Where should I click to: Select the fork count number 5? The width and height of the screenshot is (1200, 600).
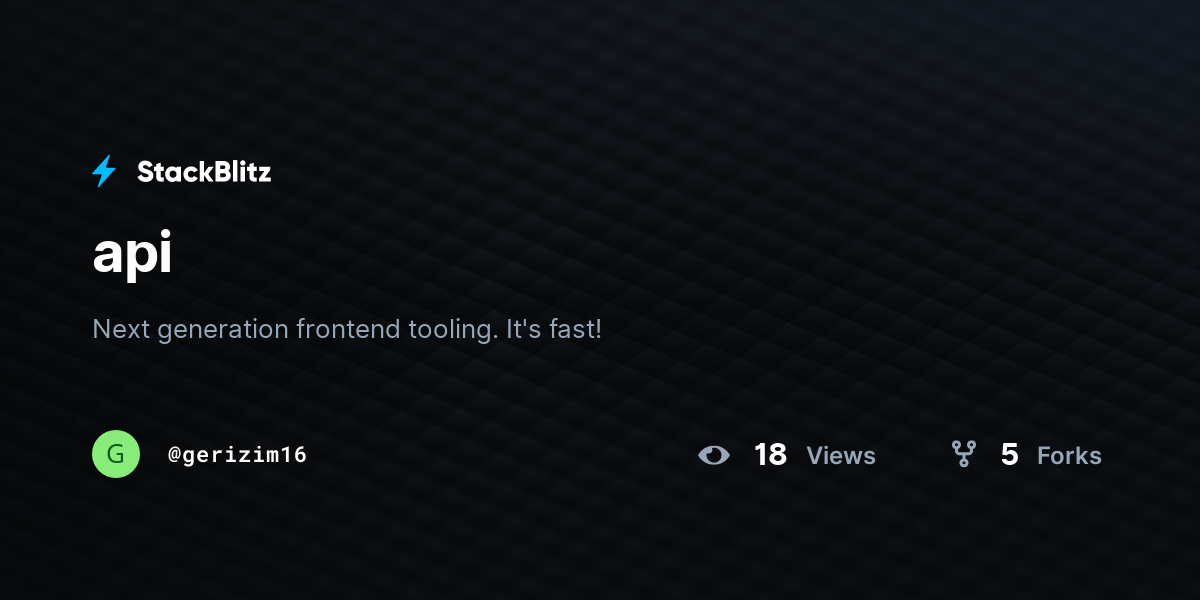click(x=1009, y=455)
